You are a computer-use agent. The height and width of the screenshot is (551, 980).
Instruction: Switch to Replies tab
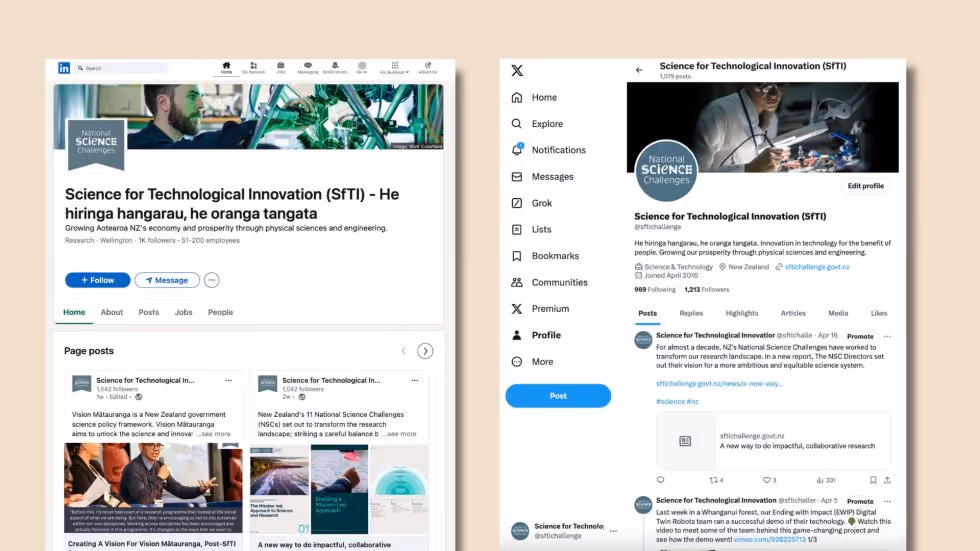point(691,314)
